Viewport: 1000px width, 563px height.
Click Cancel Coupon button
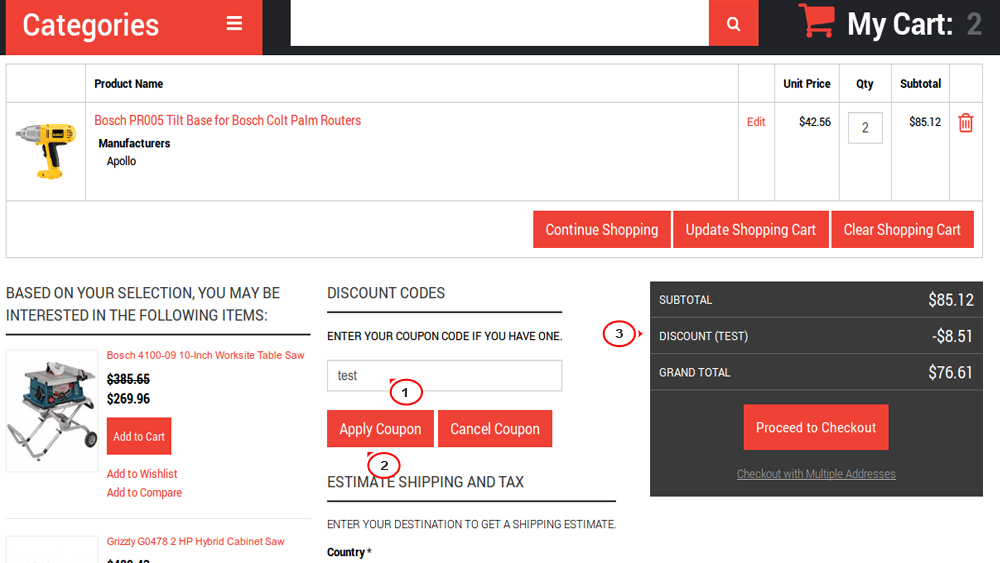[x=495, y=428]
